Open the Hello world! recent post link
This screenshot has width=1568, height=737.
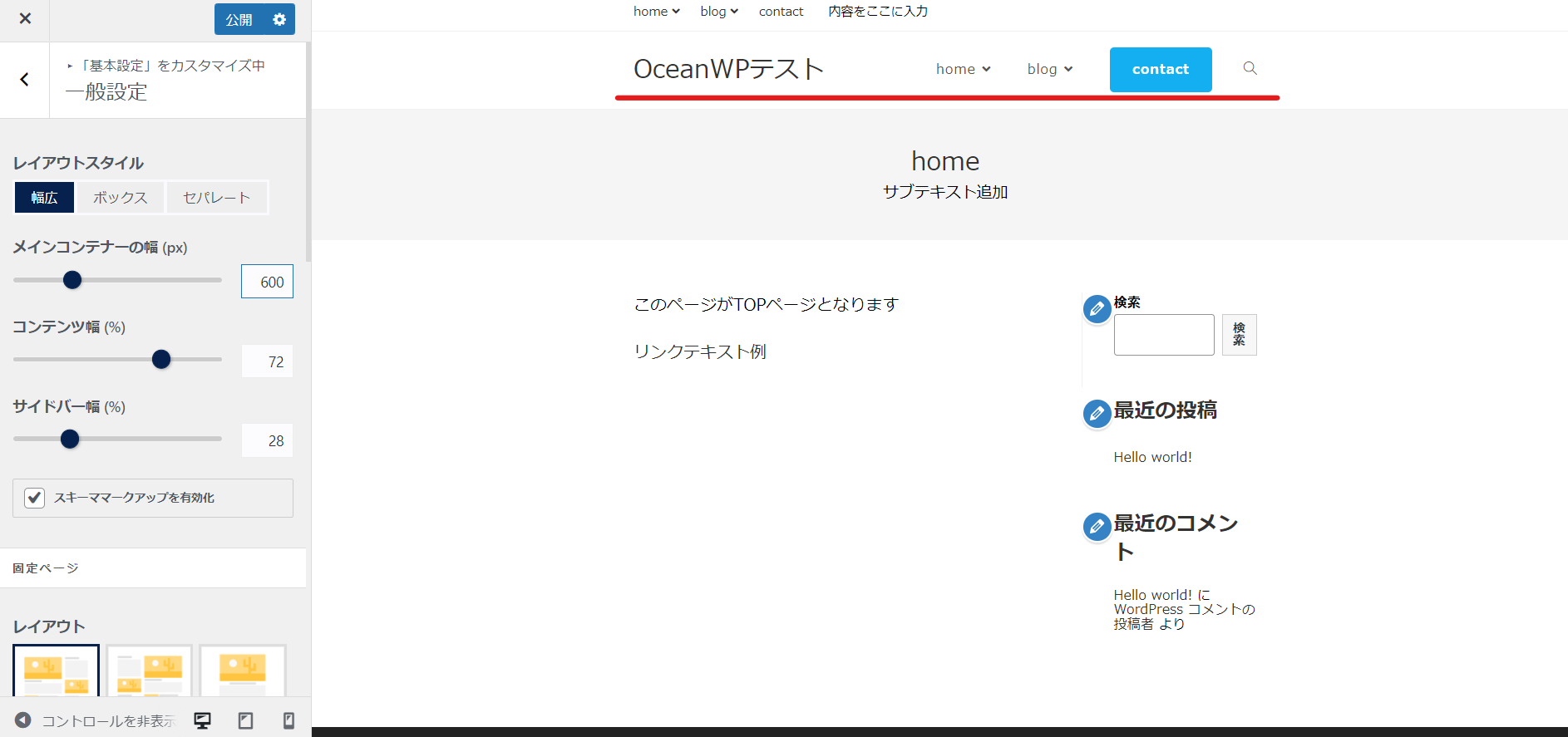pyautogui.click(x=1152, y=457)
